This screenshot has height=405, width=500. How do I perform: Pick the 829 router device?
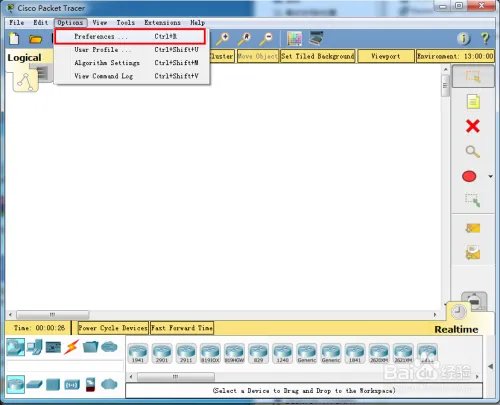258,353
